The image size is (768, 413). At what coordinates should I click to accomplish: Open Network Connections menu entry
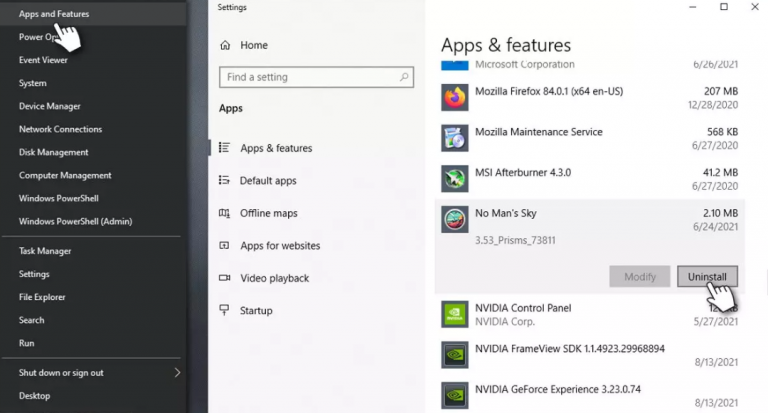[x=60, y=129]
